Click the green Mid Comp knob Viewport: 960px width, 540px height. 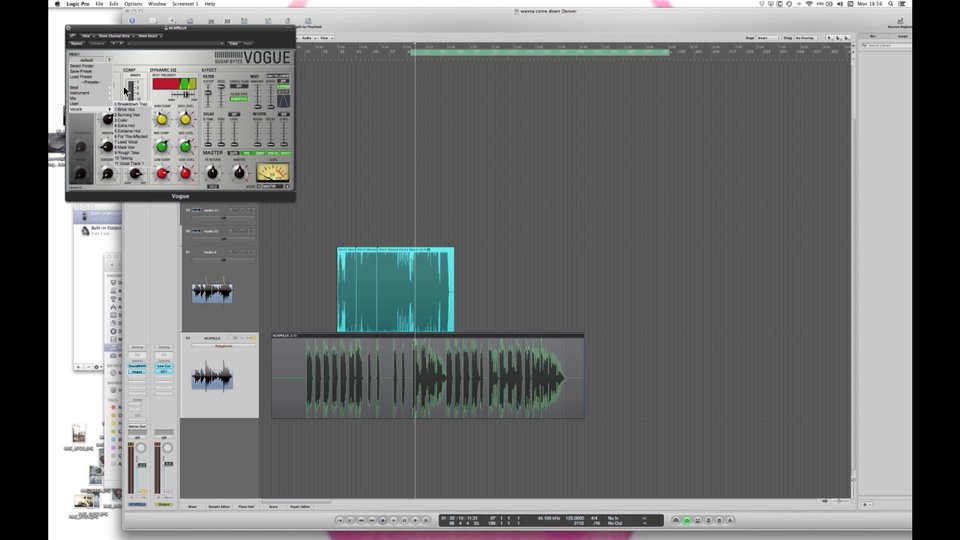(x=162, y=146)
